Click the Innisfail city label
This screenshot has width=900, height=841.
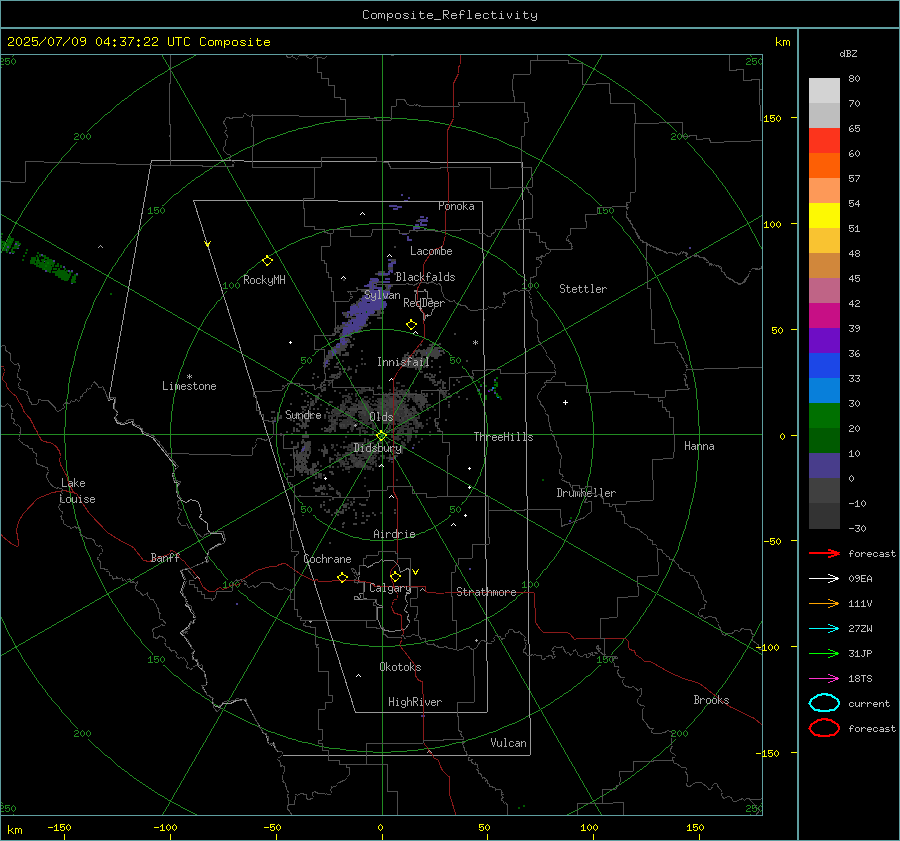click(403, 362)
